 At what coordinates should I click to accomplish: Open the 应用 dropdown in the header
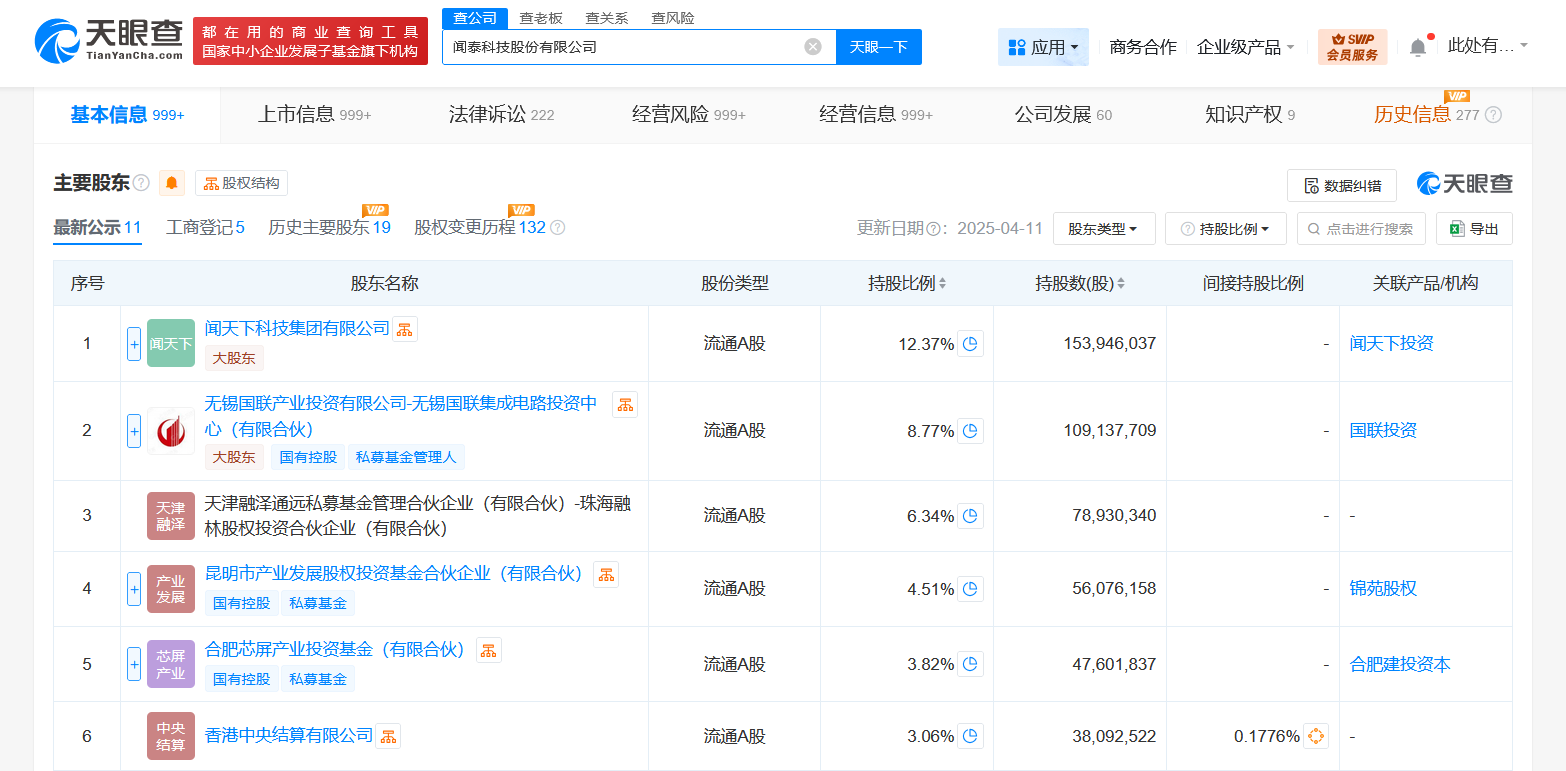click(x=1043, y=46)
